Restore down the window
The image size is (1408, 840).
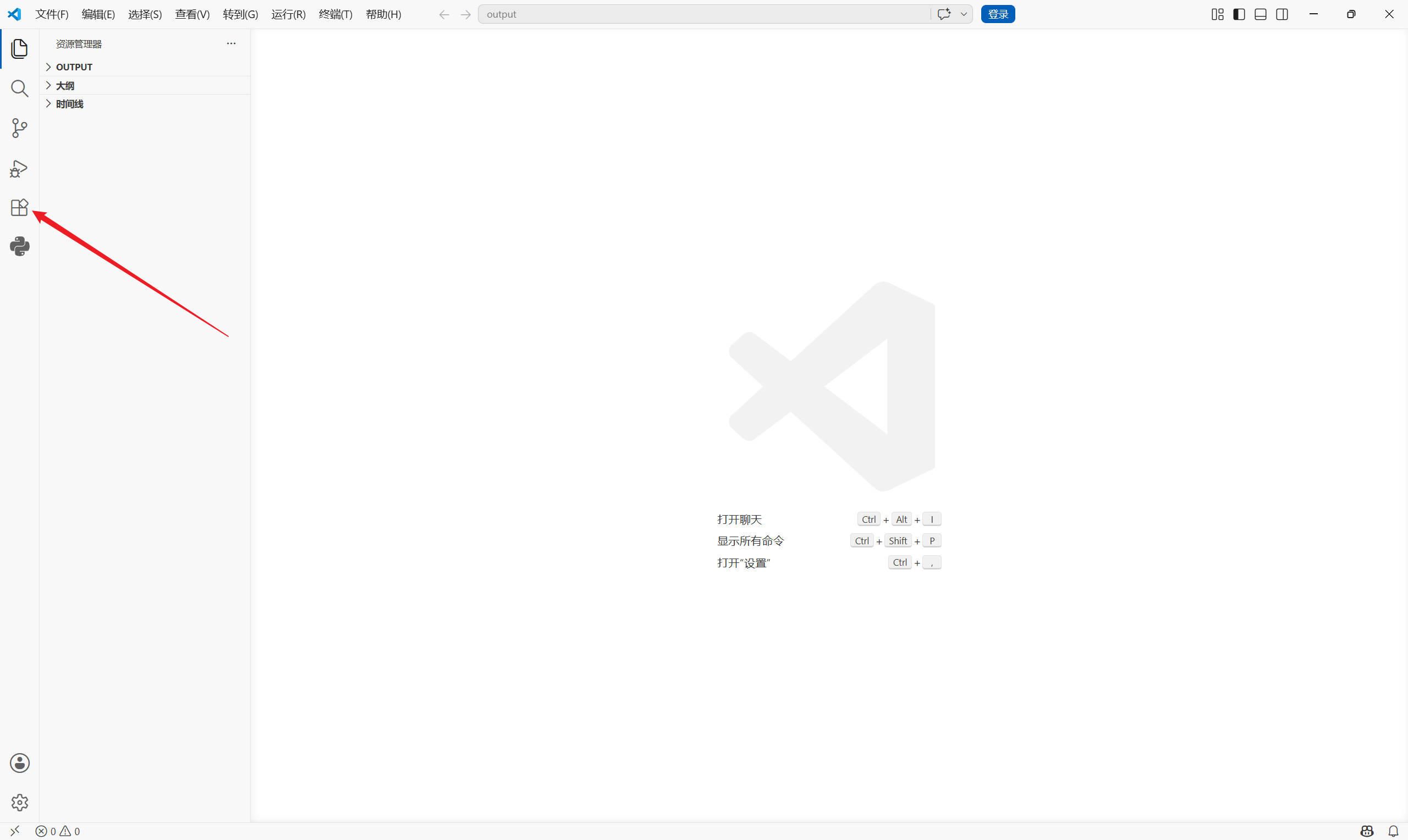[1351, 14]
